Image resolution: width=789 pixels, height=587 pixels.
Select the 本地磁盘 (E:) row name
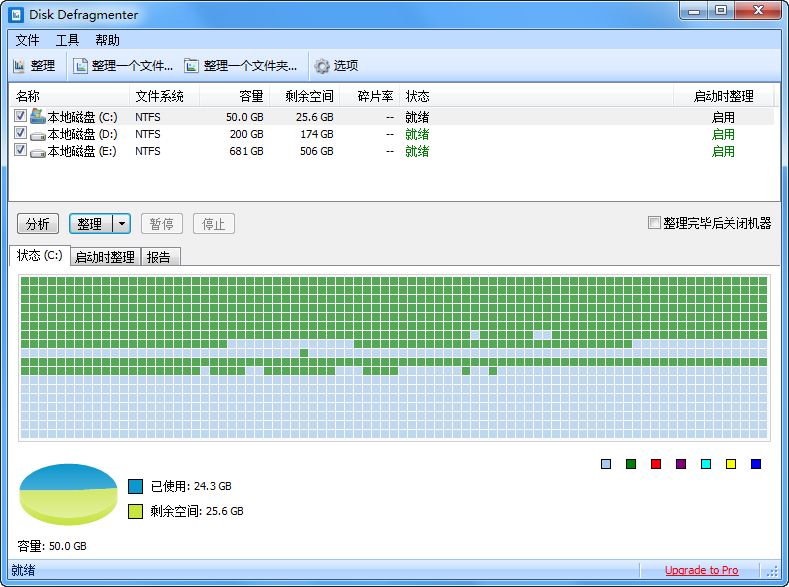click(x=82, y=151)
